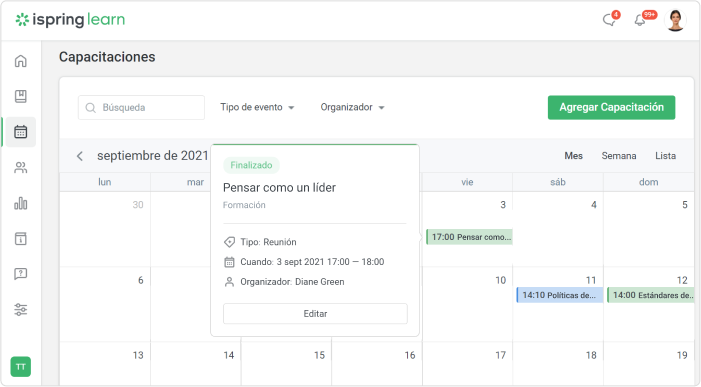Select day 19 in calendar
This screenshot has height=387, width=701.
coord(682,355)
